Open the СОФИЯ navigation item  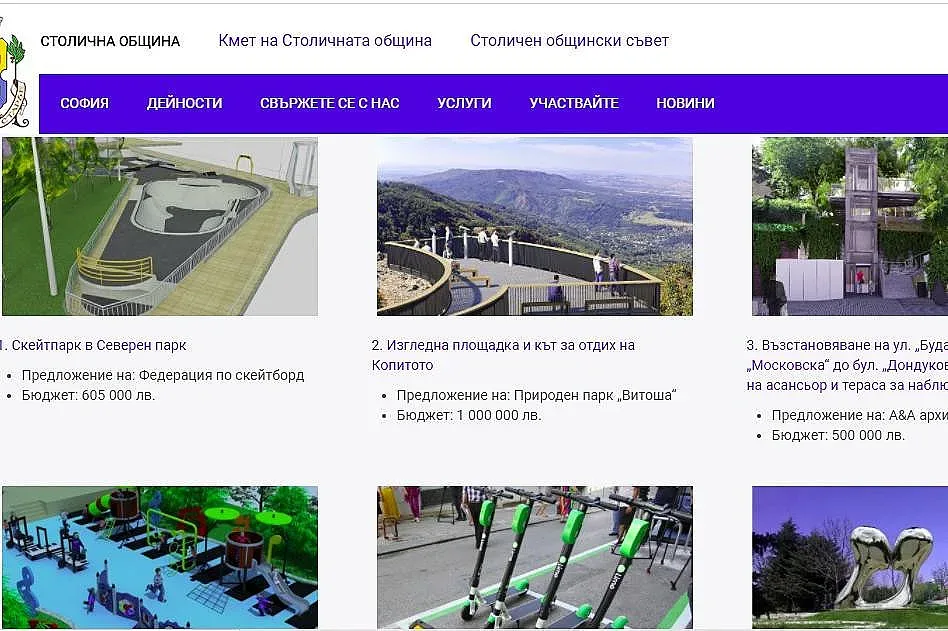tap(85, 102)
